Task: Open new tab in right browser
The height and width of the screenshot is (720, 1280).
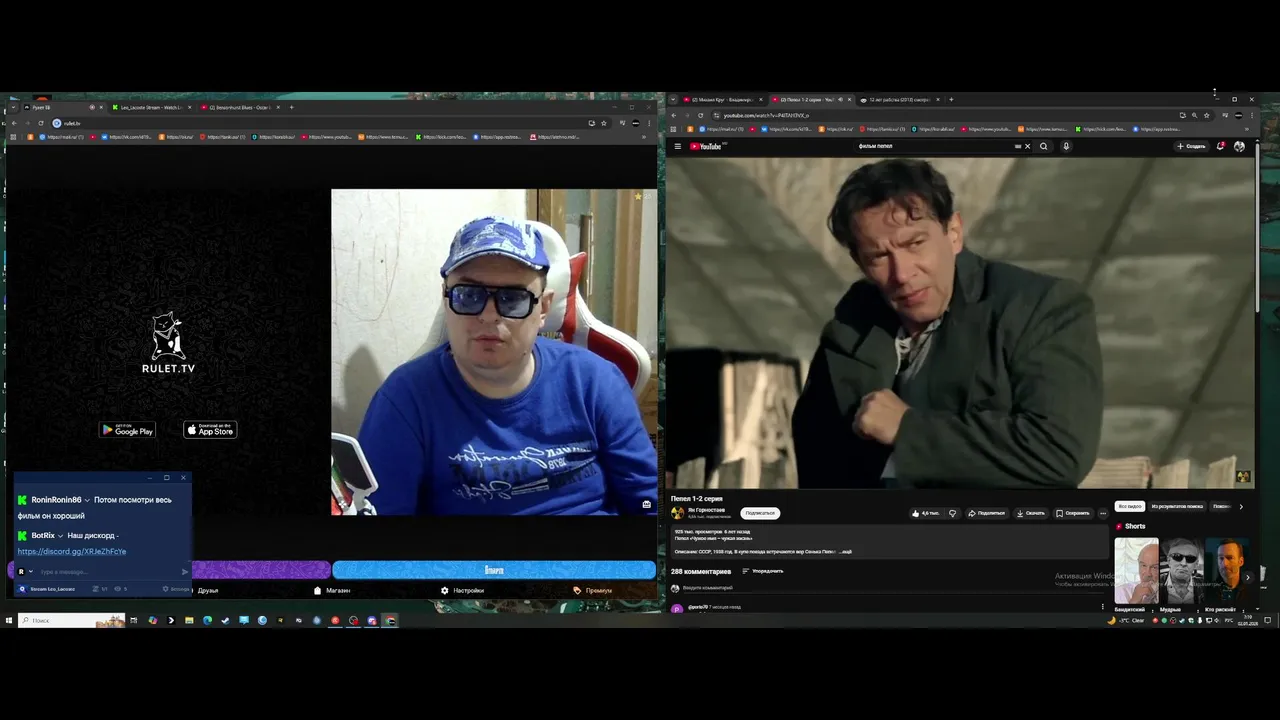Action: click(x=951, y=99)
